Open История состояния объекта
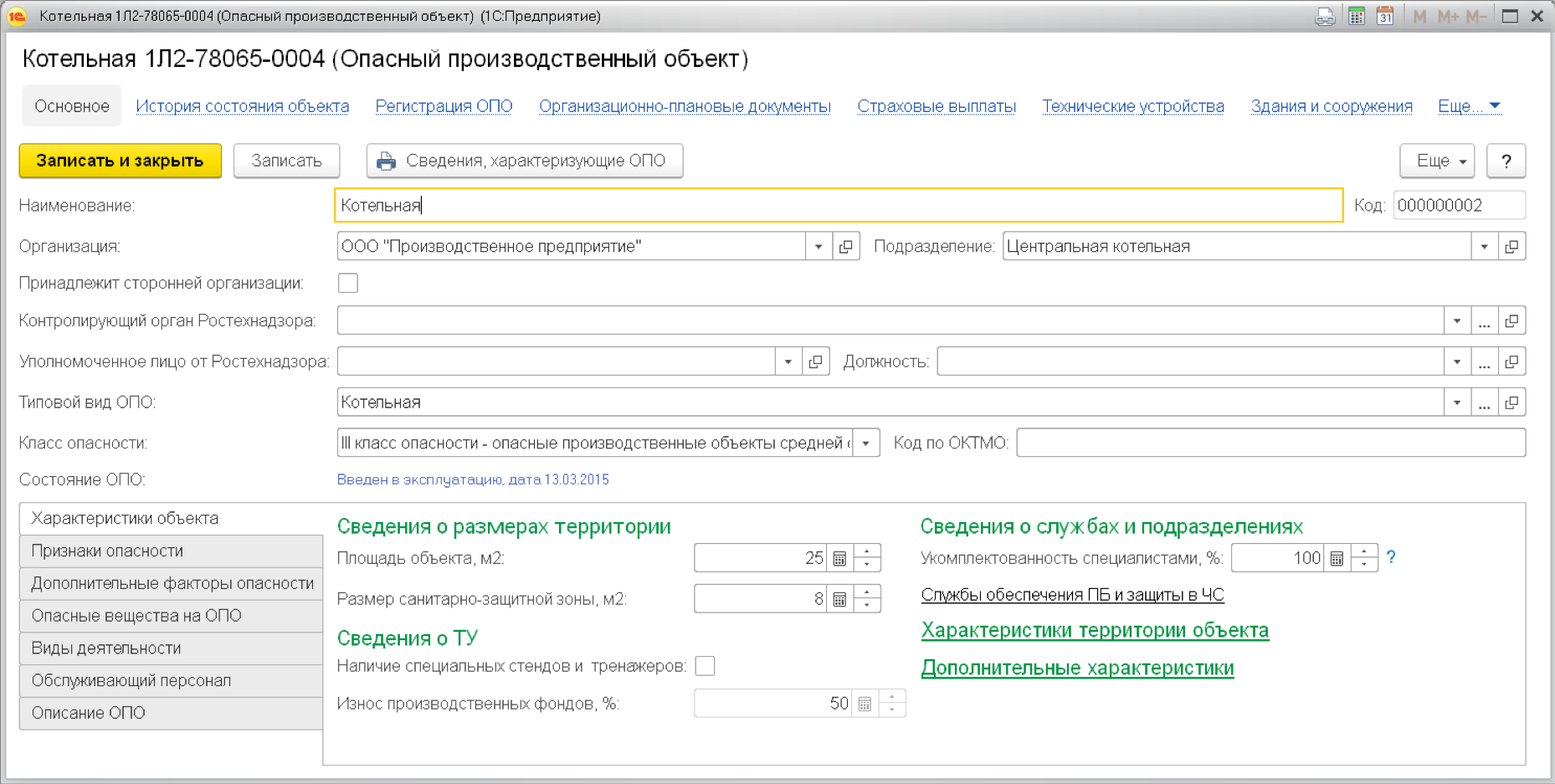 pos(243,106)
